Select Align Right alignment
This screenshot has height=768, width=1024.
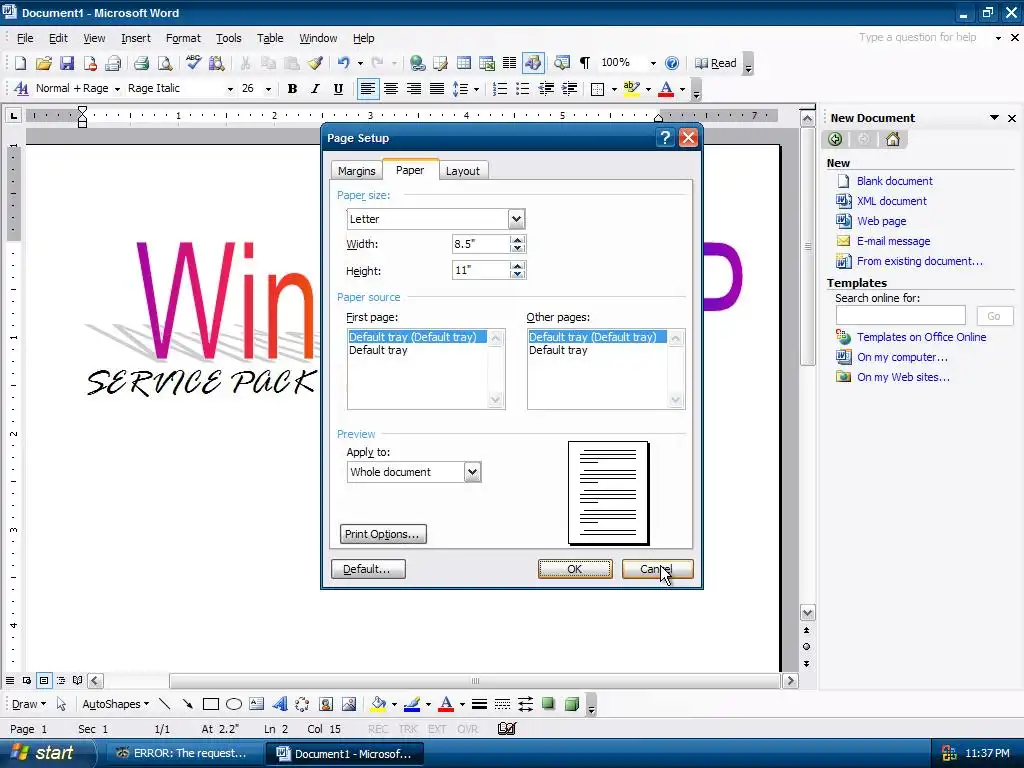coord(413,89)
